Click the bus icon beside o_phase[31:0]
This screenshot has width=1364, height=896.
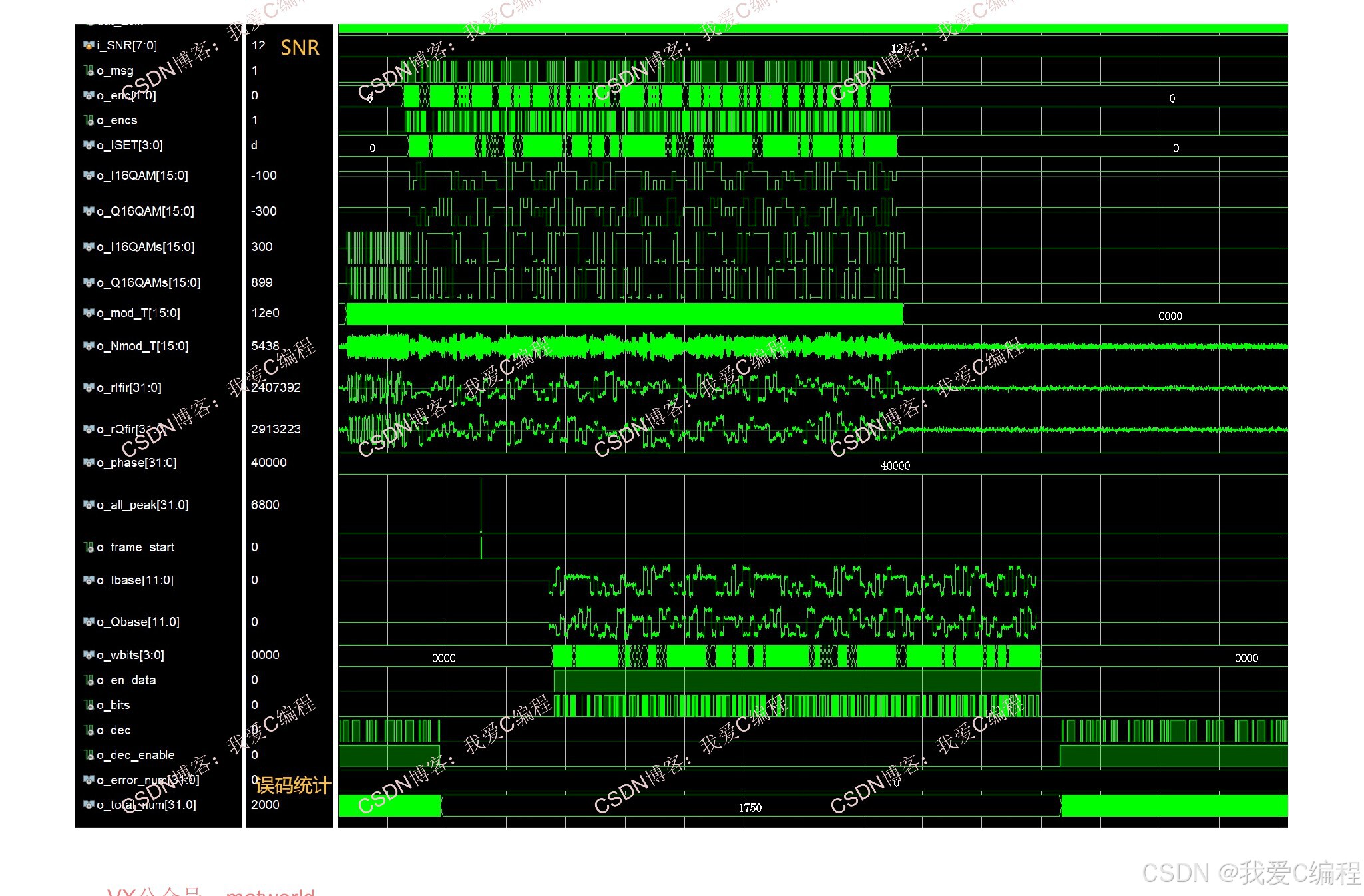click(89, 463)
